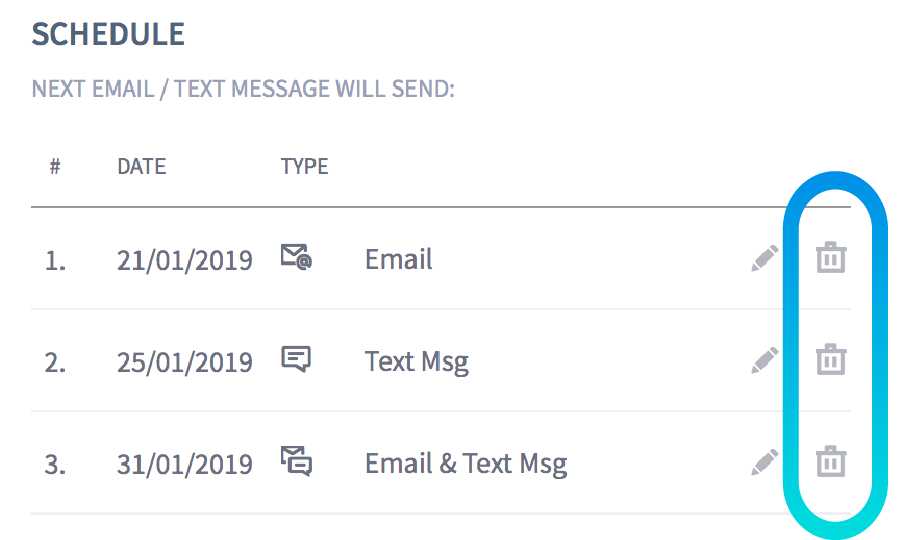The width and height of the screenshot is (922, 540).
Task: Select the date 31/01/2019
Action: click(x=184, y=464)
